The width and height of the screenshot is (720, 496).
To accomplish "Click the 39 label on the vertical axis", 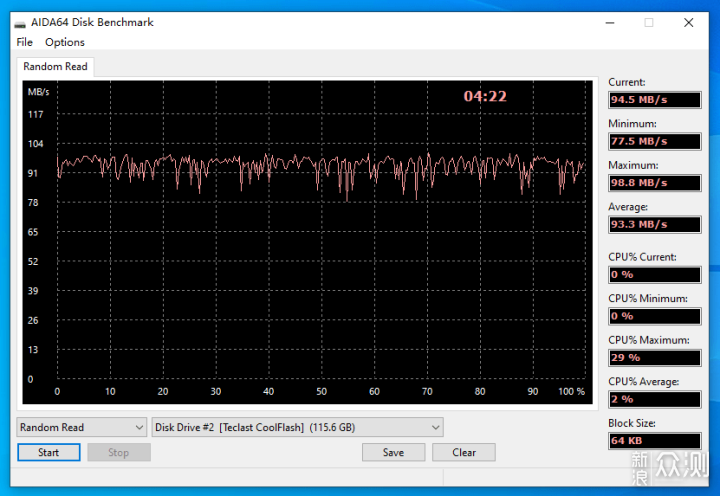I will point(33,291).
